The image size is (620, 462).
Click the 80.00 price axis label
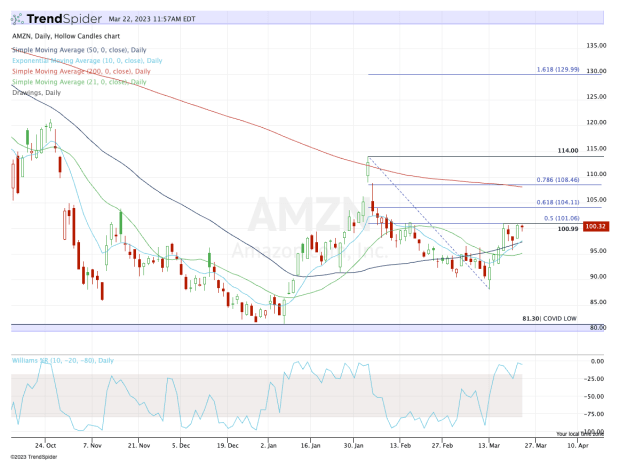597,328
